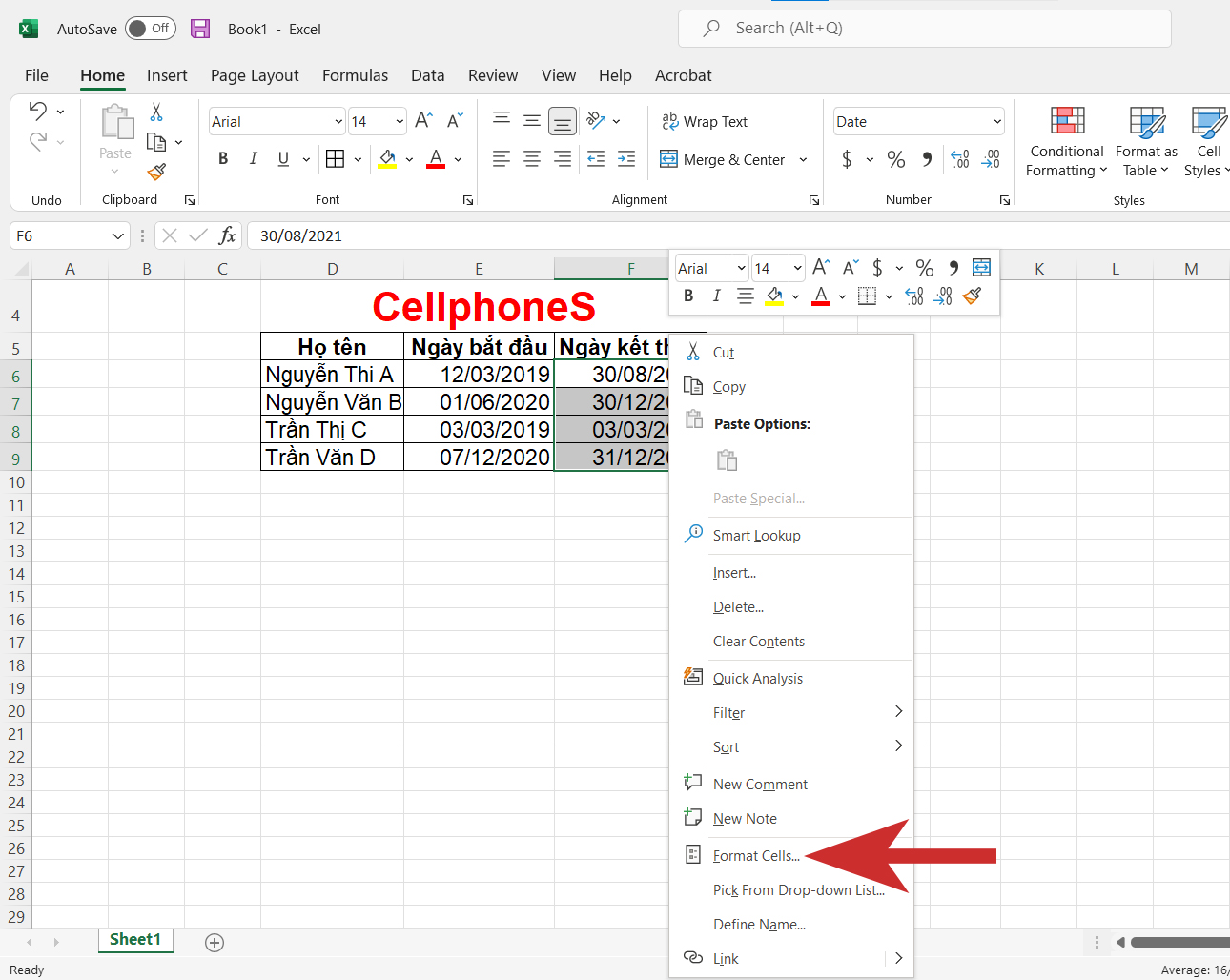Screen dimensions: 1230x980
Task: Expand the Name Box dropdown showing F6
Action: click(118, 235)
